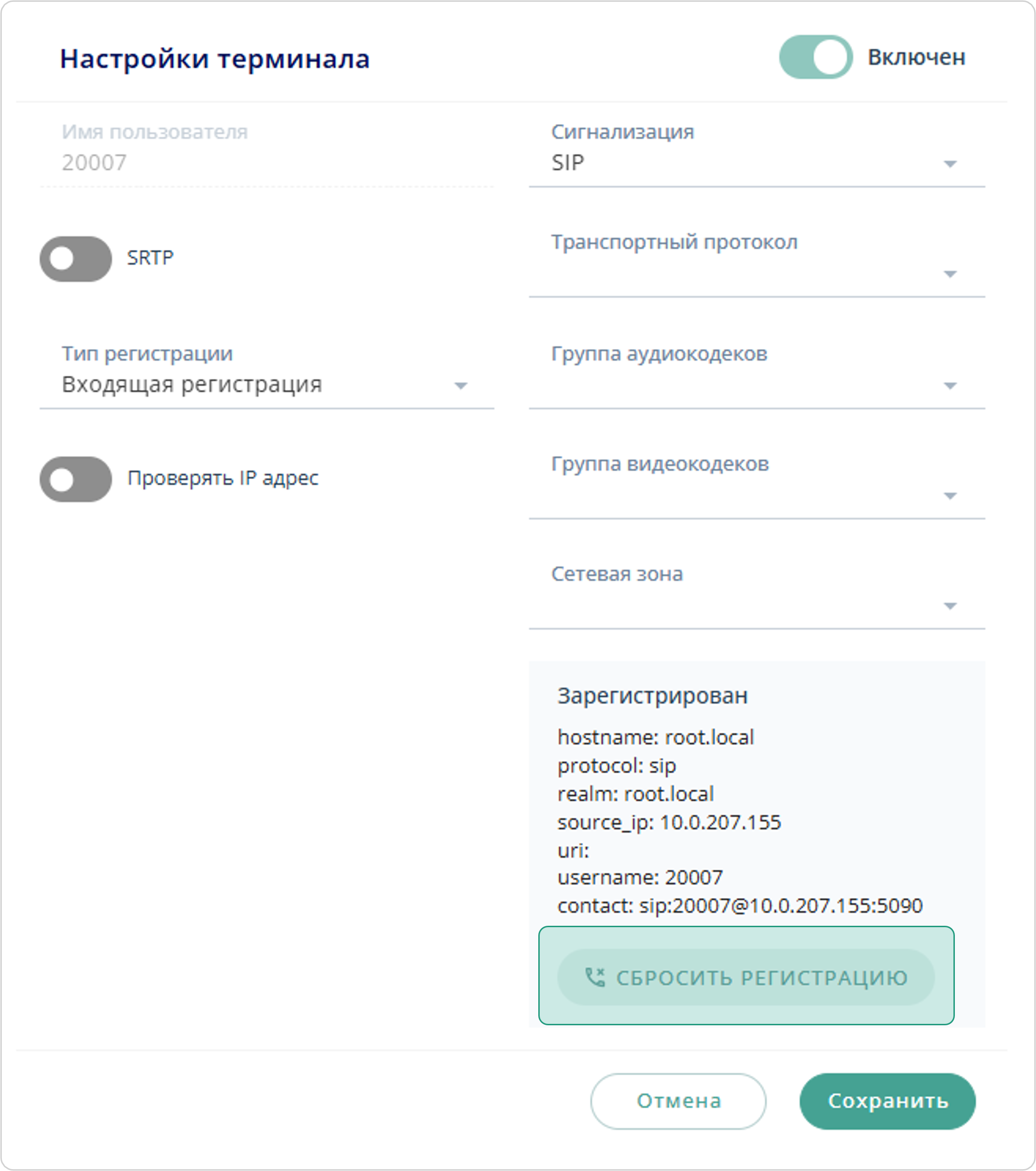Enable the SRTP switch
Viewport: 1036px width, 1171px height.
click(75, 259)
